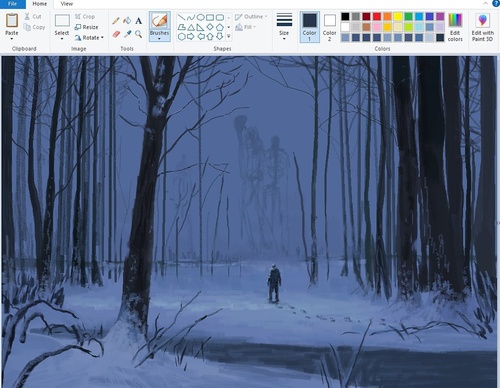
Task: Pick the yellow color swatch
Action: point(398,16)
